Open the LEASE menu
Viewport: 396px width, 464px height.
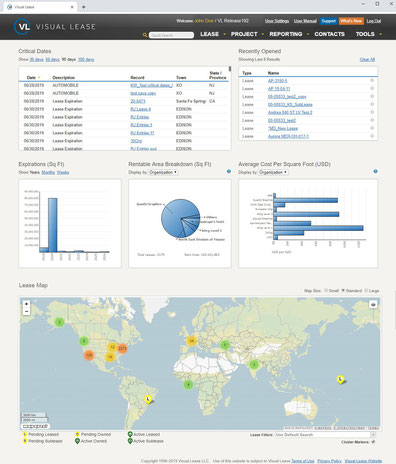209,34
